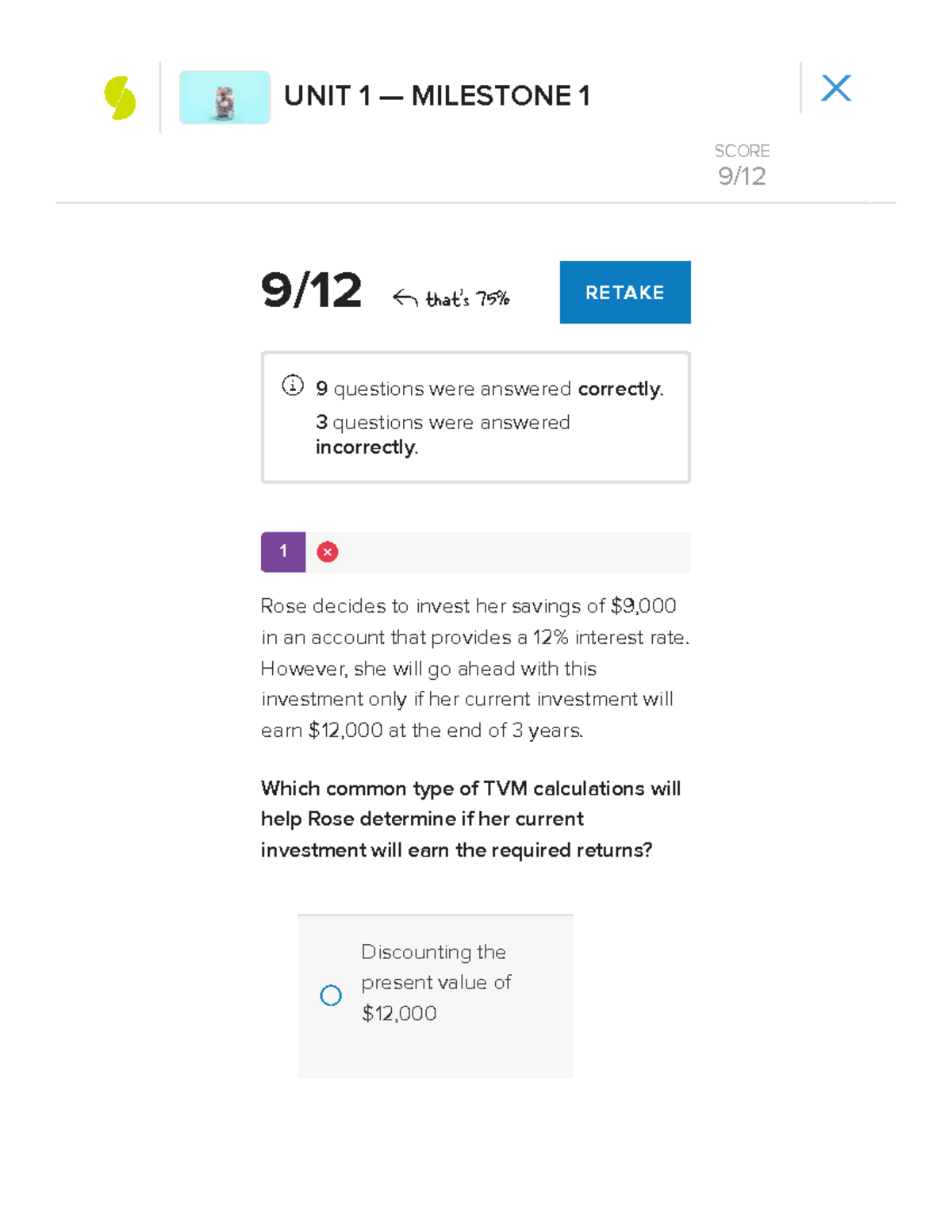The width and height of the screenshot is (952, 1232).
Task: Click the handwritten 'that's 75%' note
Action: coord(467,298)
